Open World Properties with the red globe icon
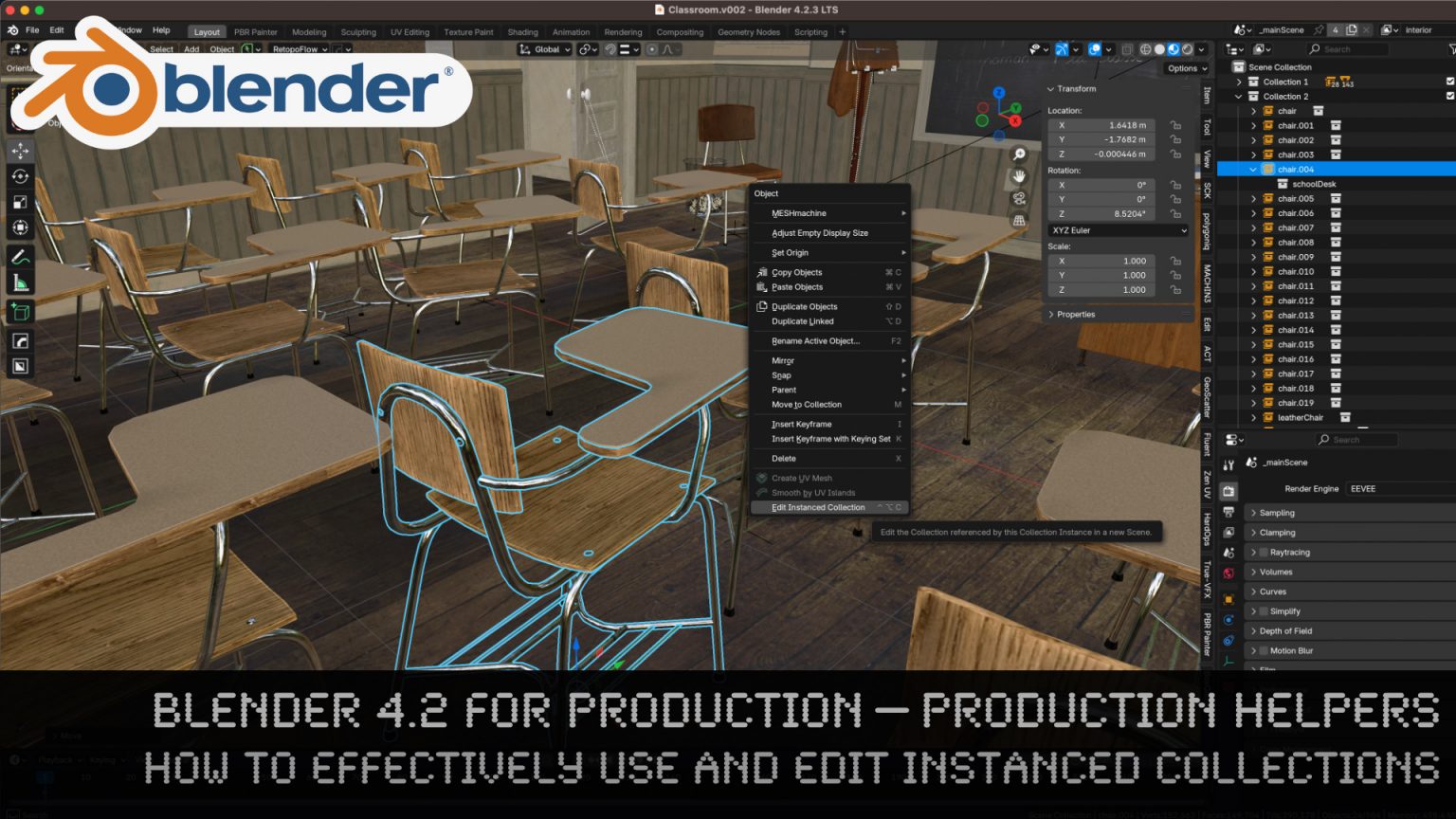 [x=1228, y=566]
